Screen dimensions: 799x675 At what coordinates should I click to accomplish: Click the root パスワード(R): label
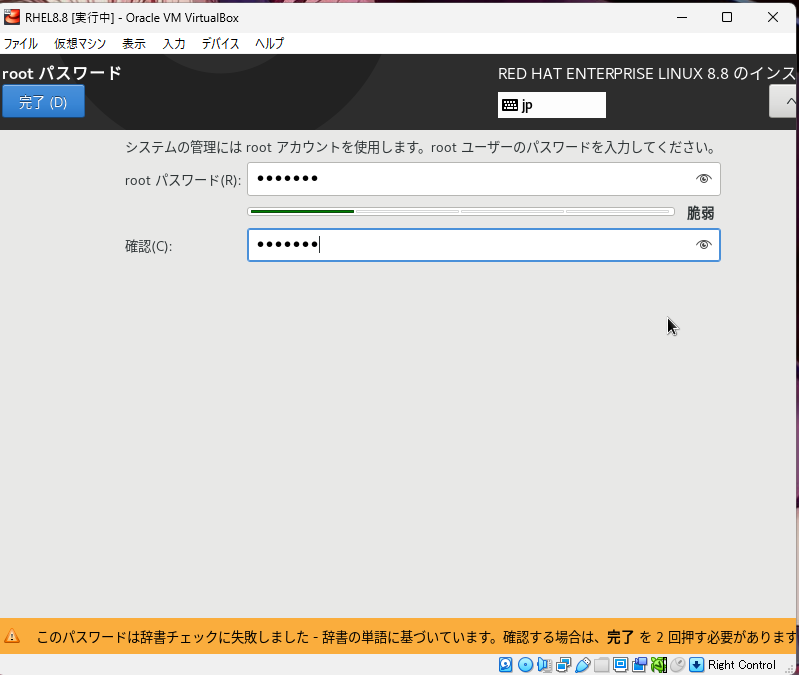pyautogui.click(x=183, y=180)
